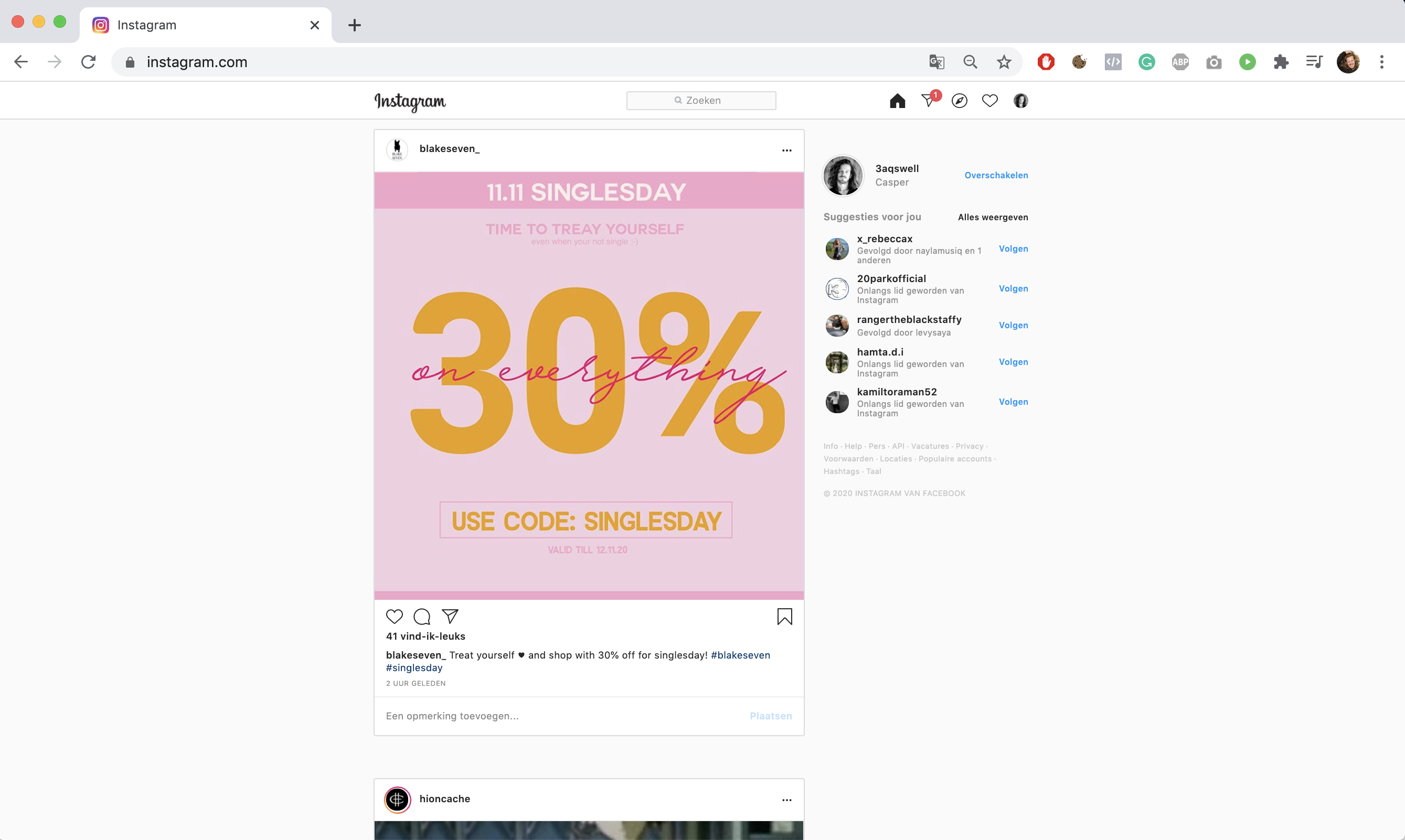
Task: Click the Zoeken search field
Action: pyautogui.click(x=701, y=101)
